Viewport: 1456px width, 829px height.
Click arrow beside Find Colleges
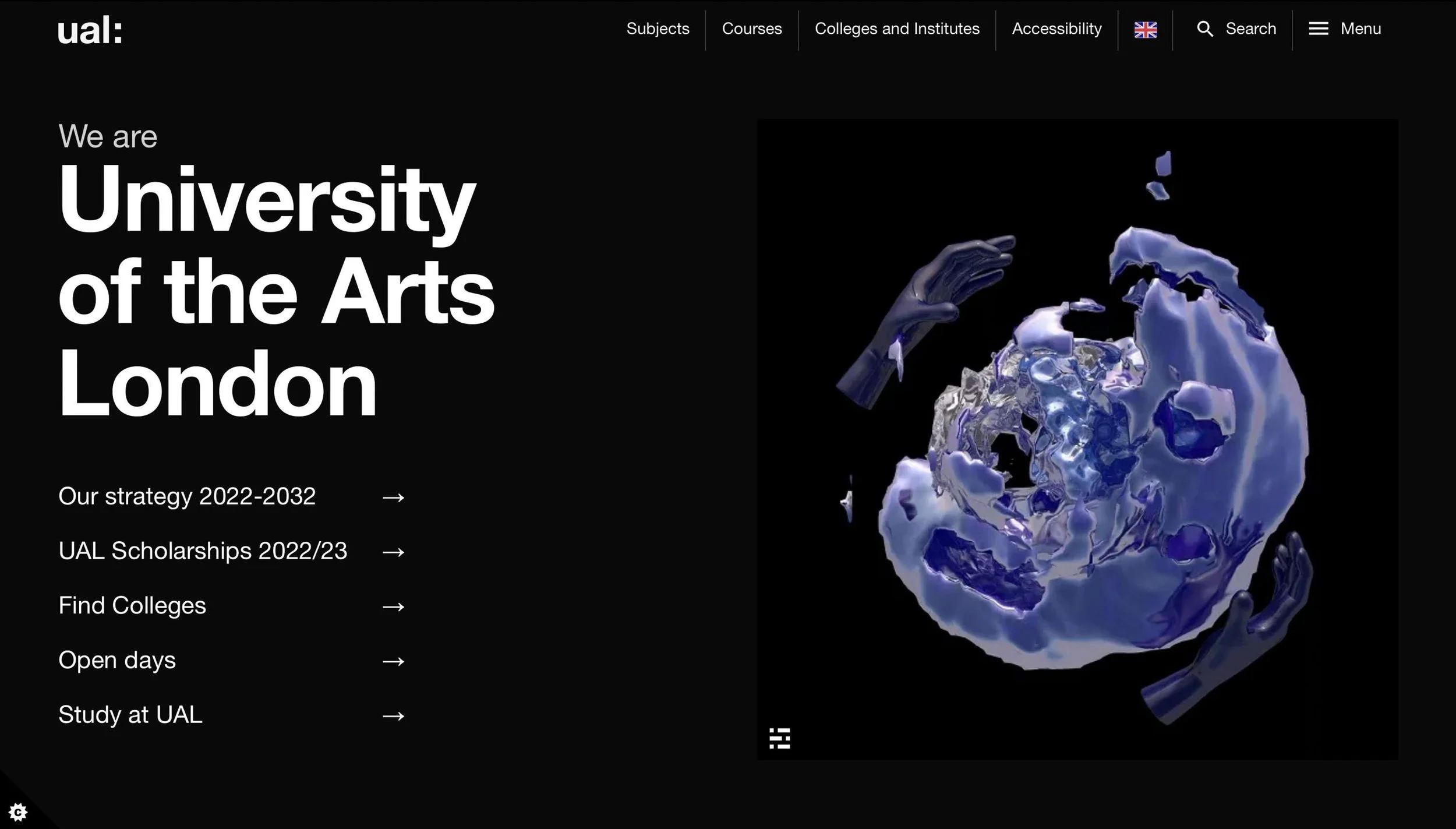click(393, 606)
